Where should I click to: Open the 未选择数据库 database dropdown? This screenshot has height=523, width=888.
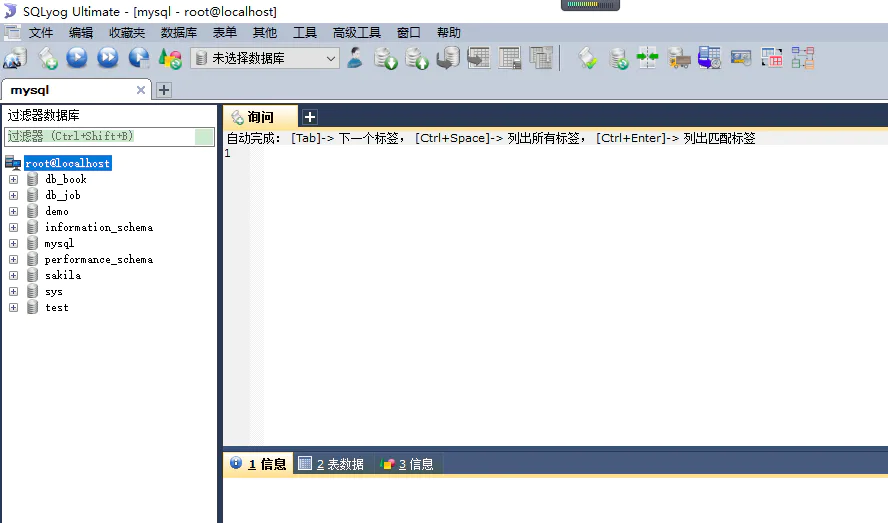tap(265, 58)
